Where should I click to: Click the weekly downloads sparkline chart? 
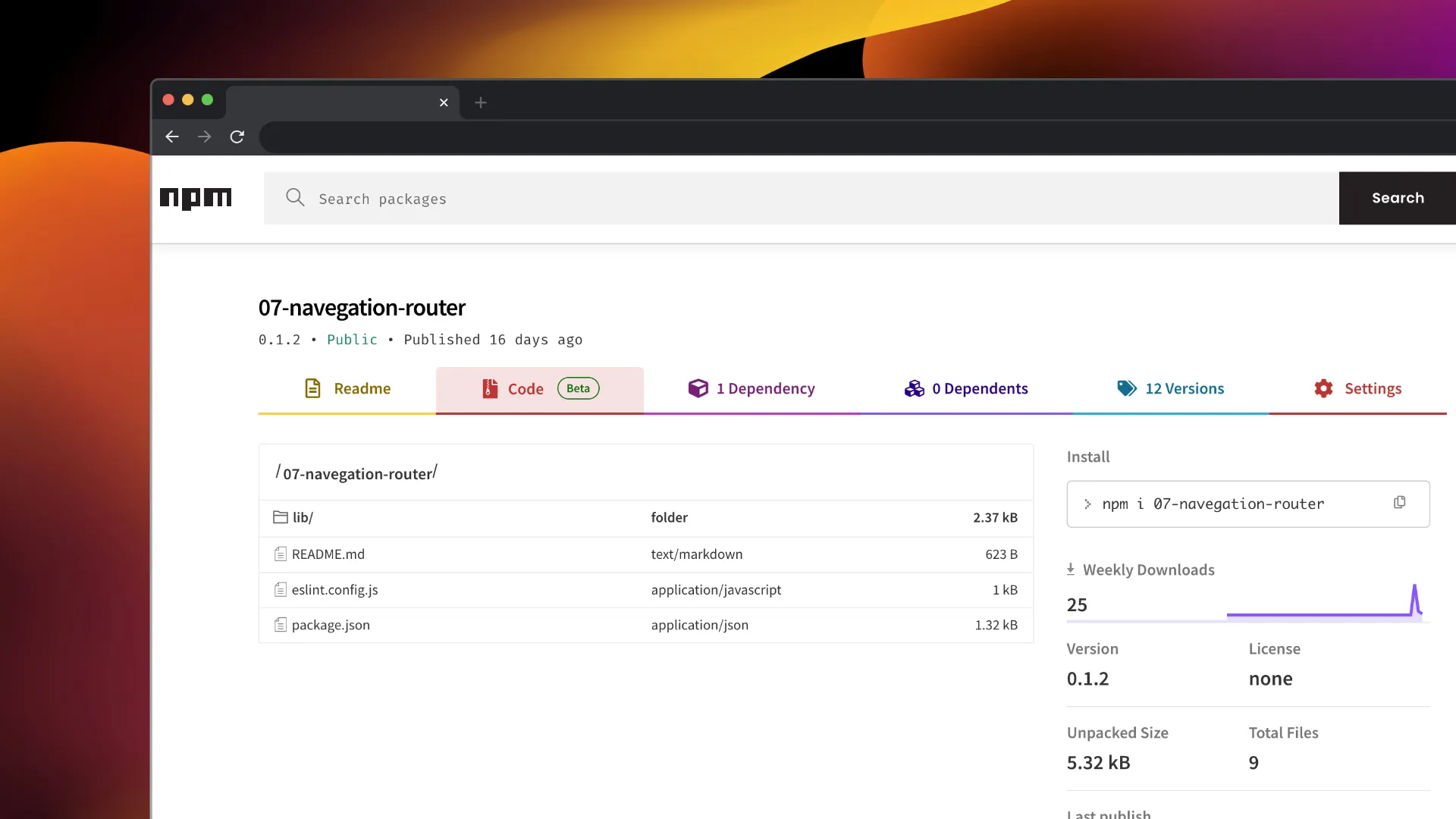click(x=1323, y=603)
